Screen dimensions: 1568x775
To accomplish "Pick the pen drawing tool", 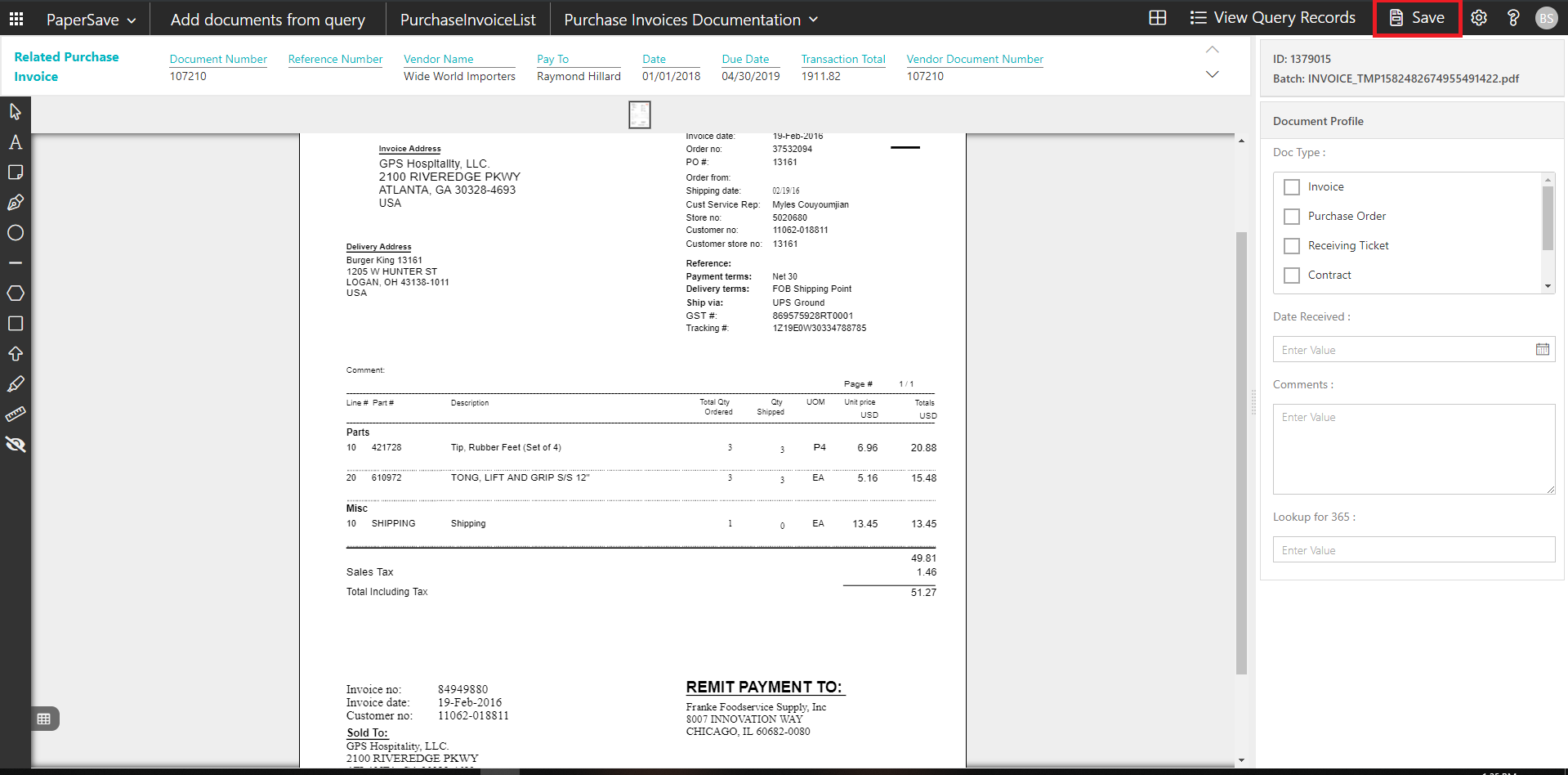I will [15, 203].
